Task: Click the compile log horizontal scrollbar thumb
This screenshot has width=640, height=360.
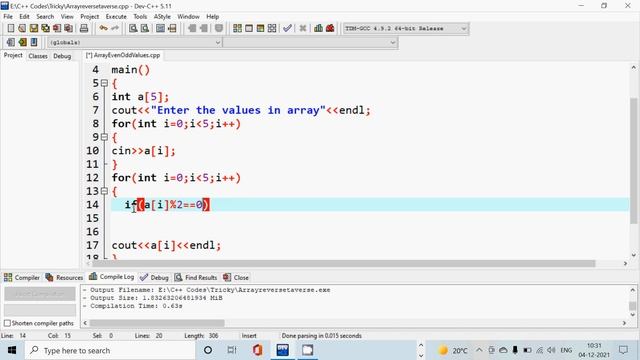Action: 157,323
